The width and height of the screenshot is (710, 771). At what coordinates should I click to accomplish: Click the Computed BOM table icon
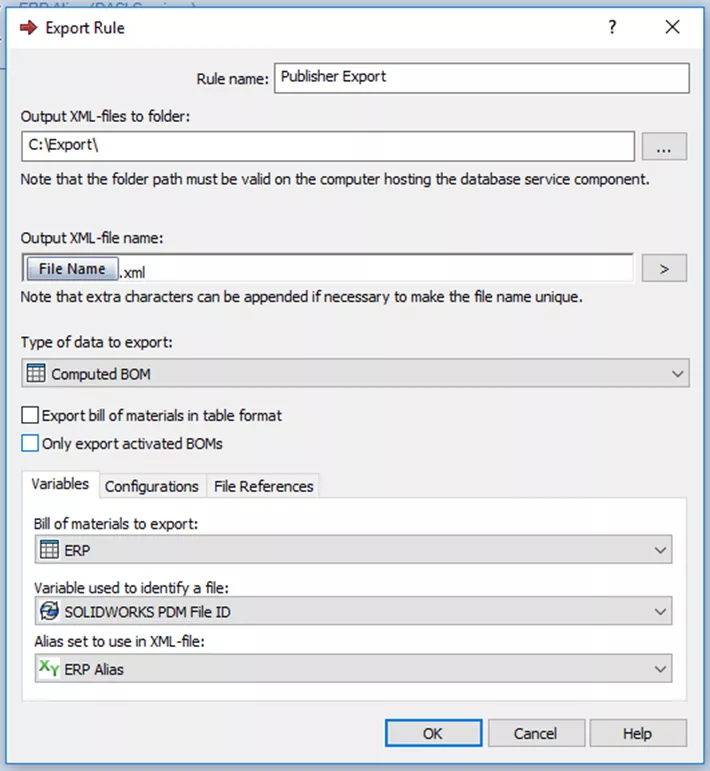(x=36, y=373)
